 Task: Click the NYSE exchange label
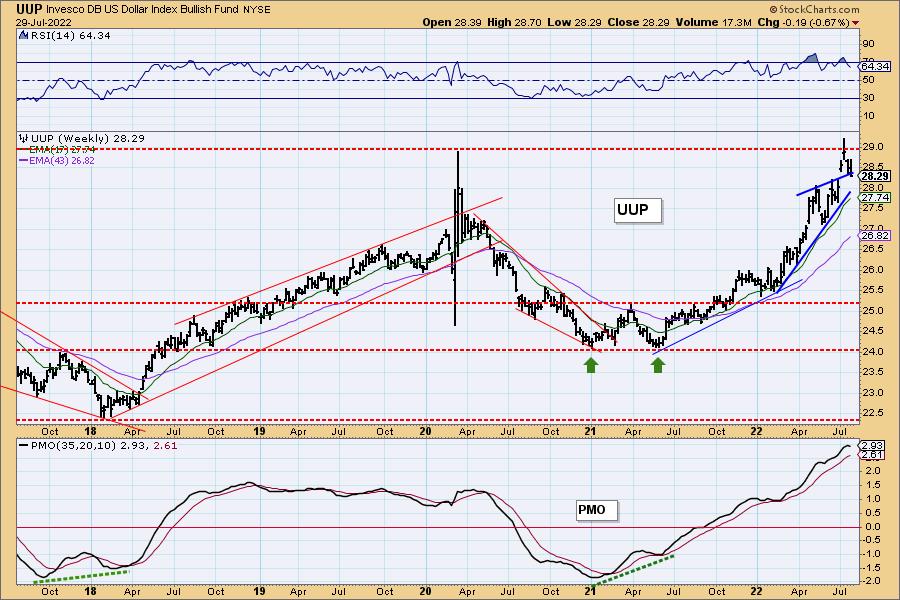pos(257,10)
